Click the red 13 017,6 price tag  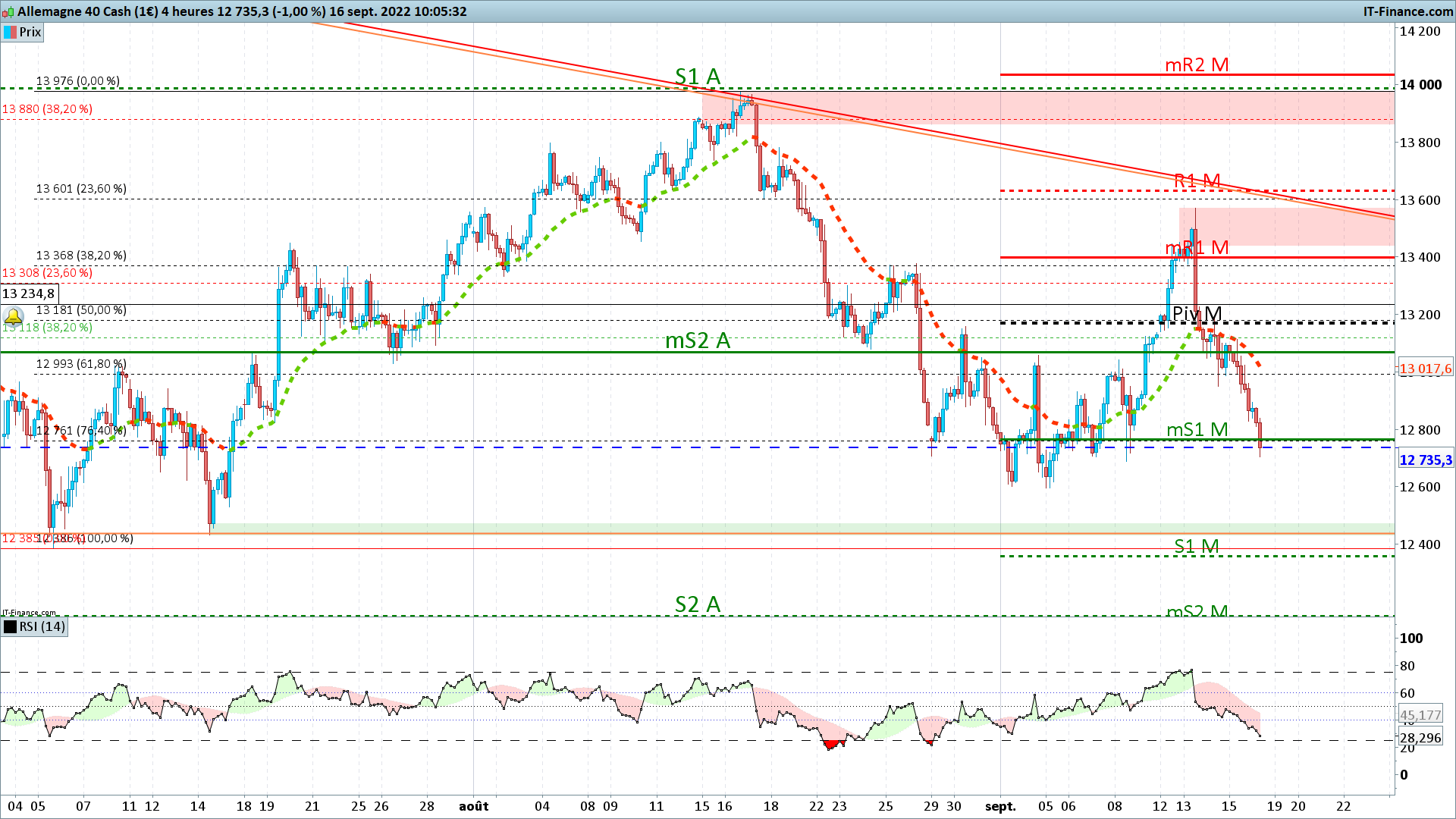pos(1425,369)
